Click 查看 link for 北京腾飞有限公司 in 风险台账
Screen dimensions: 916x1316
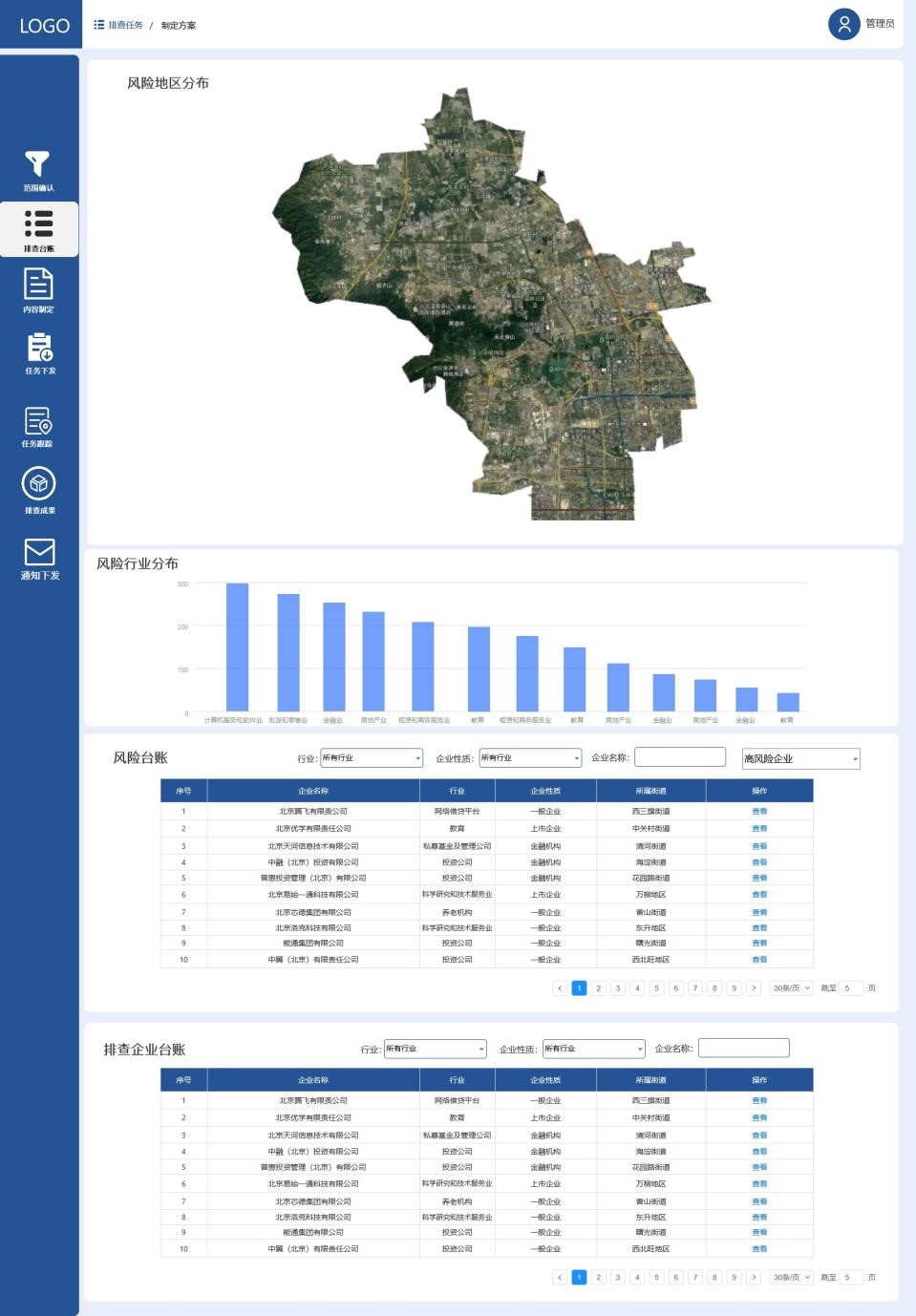point(759,812)
